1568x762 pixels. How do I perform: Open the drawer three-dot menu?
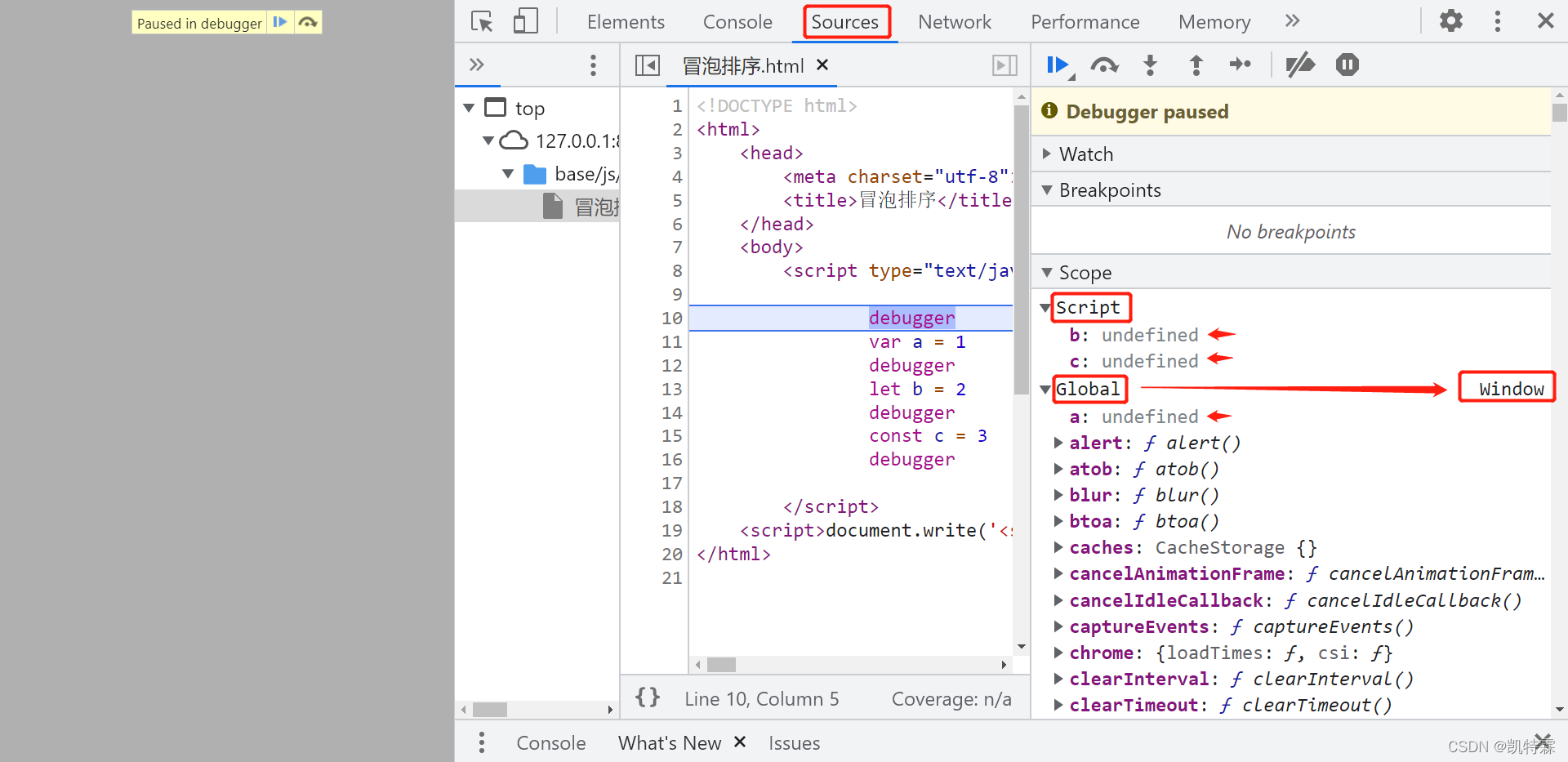[482, 742]
